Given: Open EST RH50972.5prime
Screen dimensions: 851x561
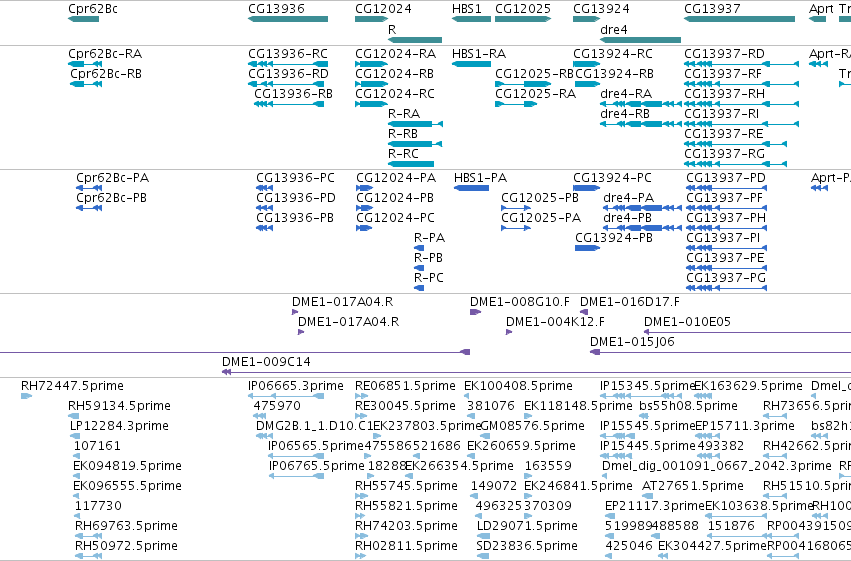Looking at the screenshot, I should 126,546.
